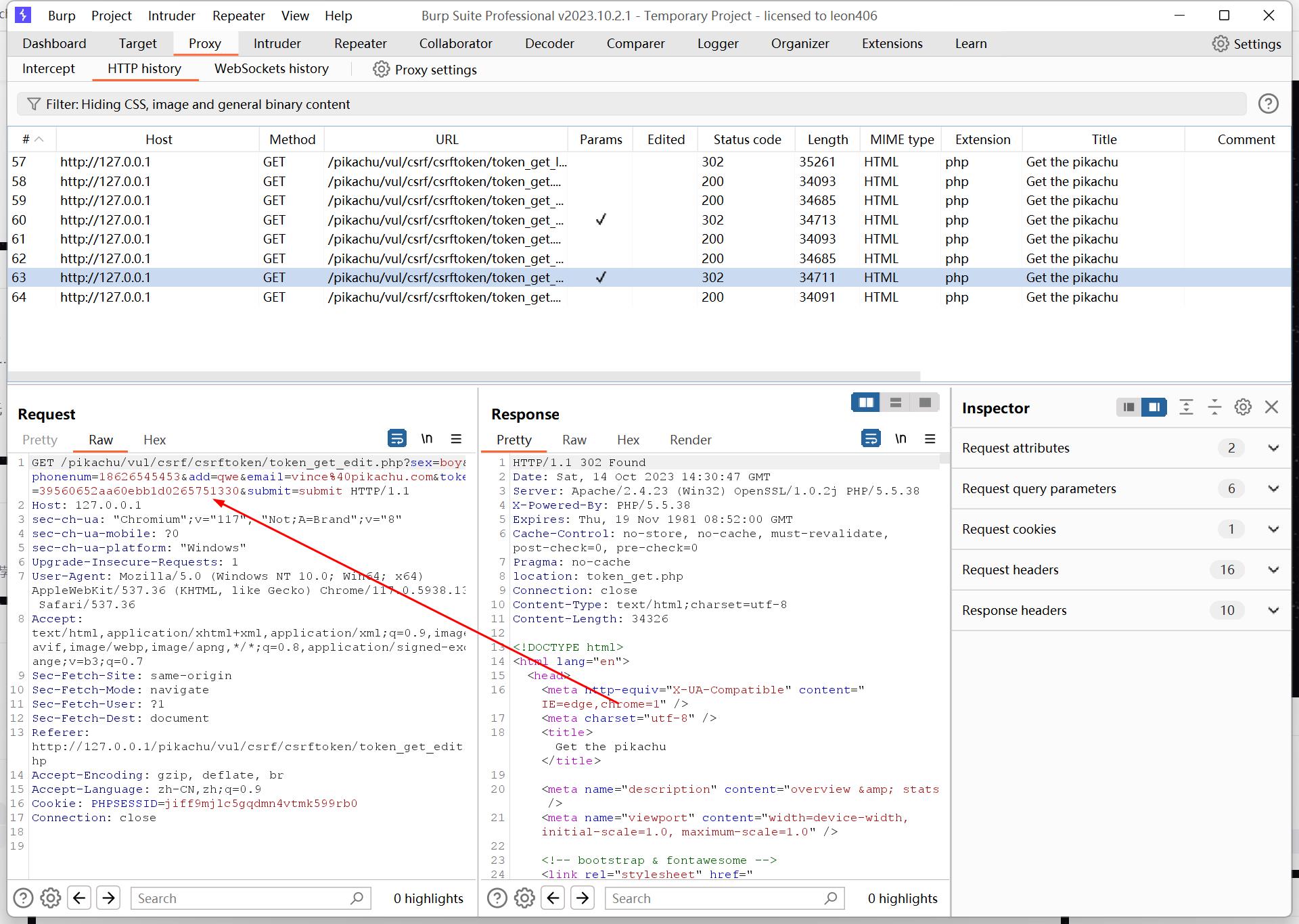The height and width of the screenshot is (924, 1299).
Task: Toggle Response show non-printable \n icon
Action: point(901,438)
